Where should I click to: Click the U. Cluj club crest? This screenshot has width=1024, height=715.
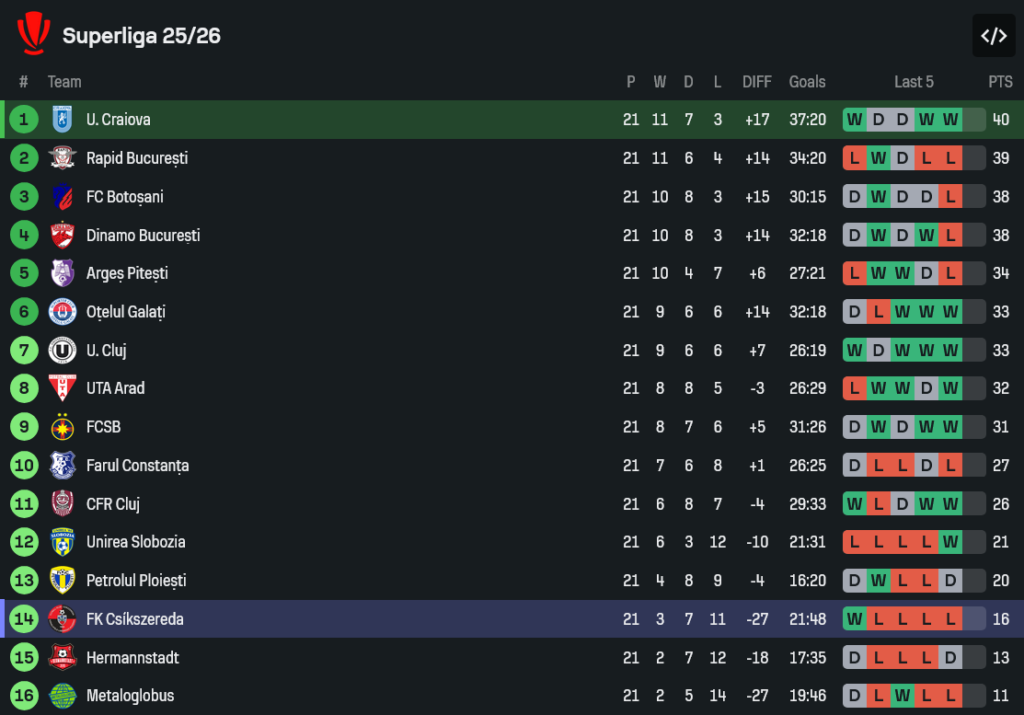click(62, 351)
